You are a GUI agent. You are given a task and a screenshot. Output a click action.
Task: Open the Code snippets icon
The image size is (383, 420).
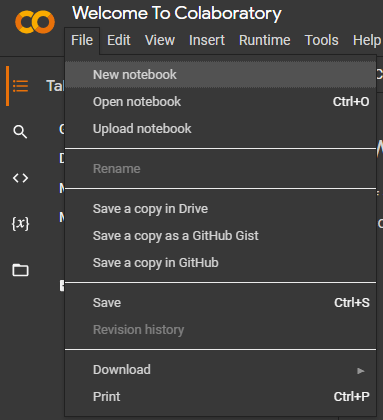20,178
